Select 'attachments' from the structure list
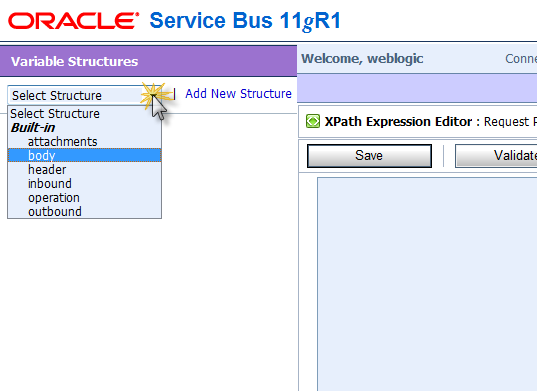Viewport: 537px width, 391px height. pyautogui.click(x=84, y=141)
